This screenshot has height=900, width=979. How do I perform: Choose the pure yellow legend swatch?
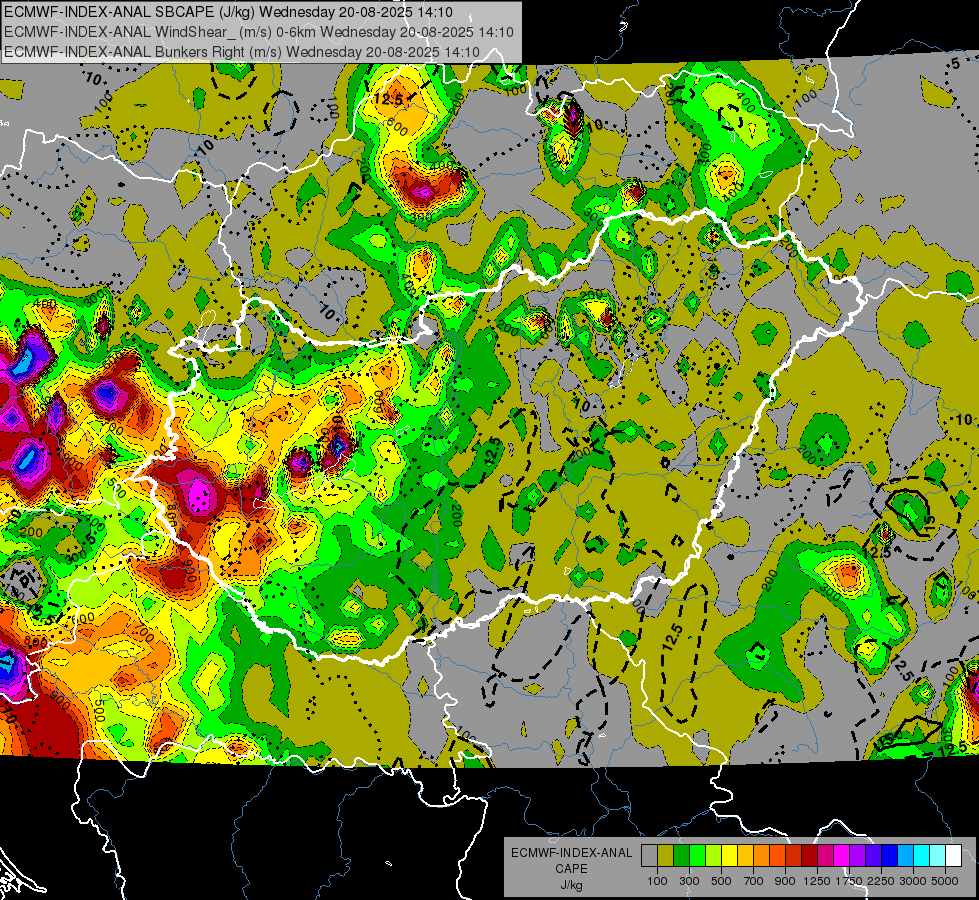coord(729,855)
